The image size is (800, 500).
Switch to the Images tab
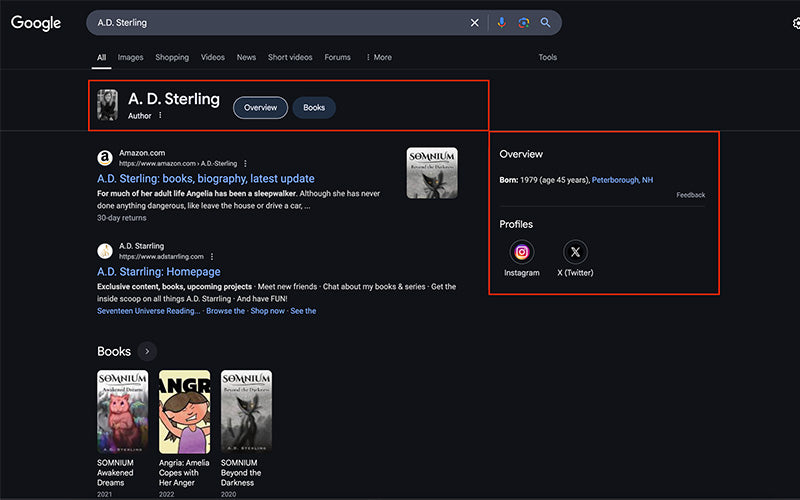tap(130, 57)
